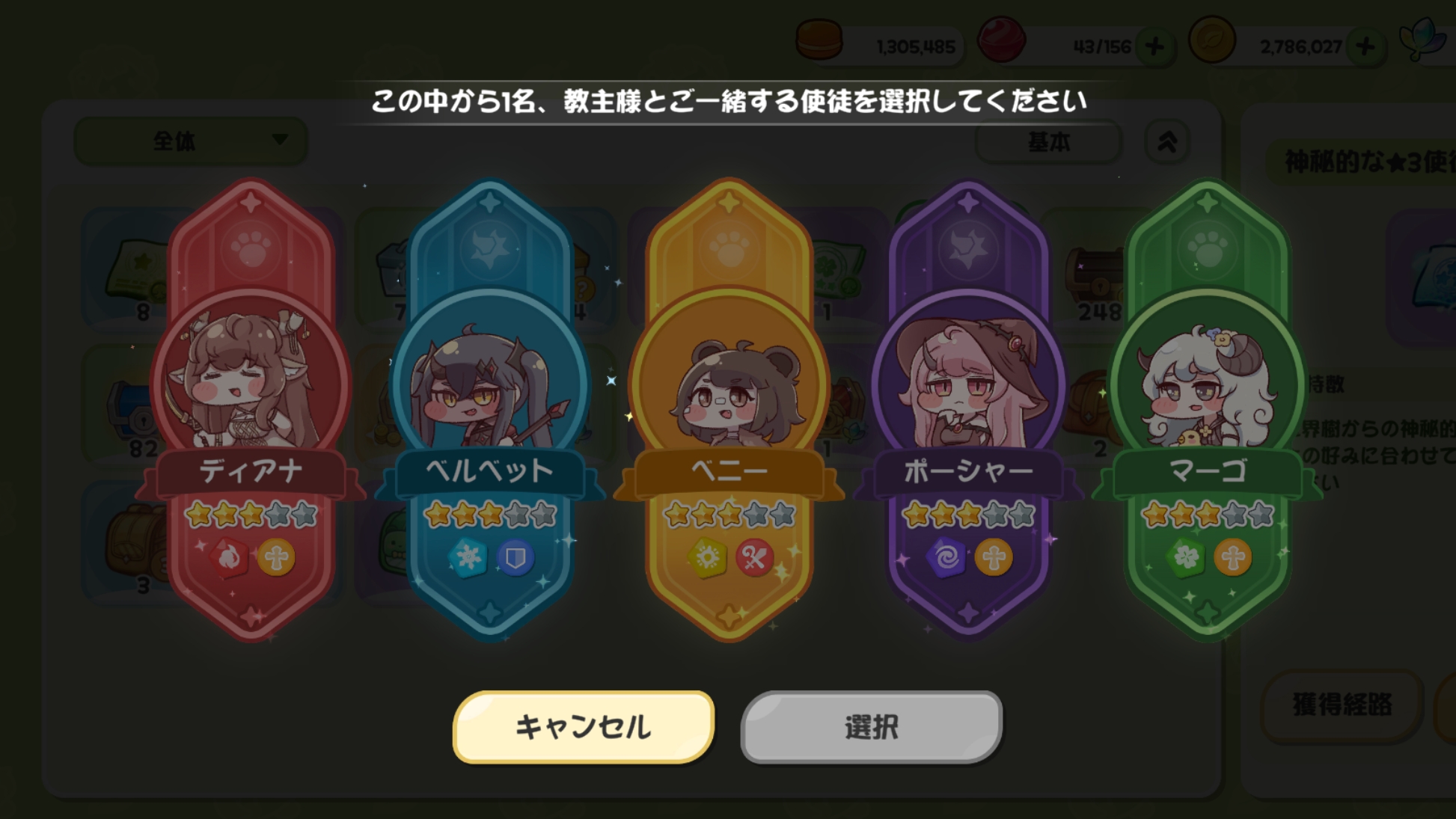Click the 選択 confirm button
The width and height of the screenshot is (1456, 819).
click(872, 727)
